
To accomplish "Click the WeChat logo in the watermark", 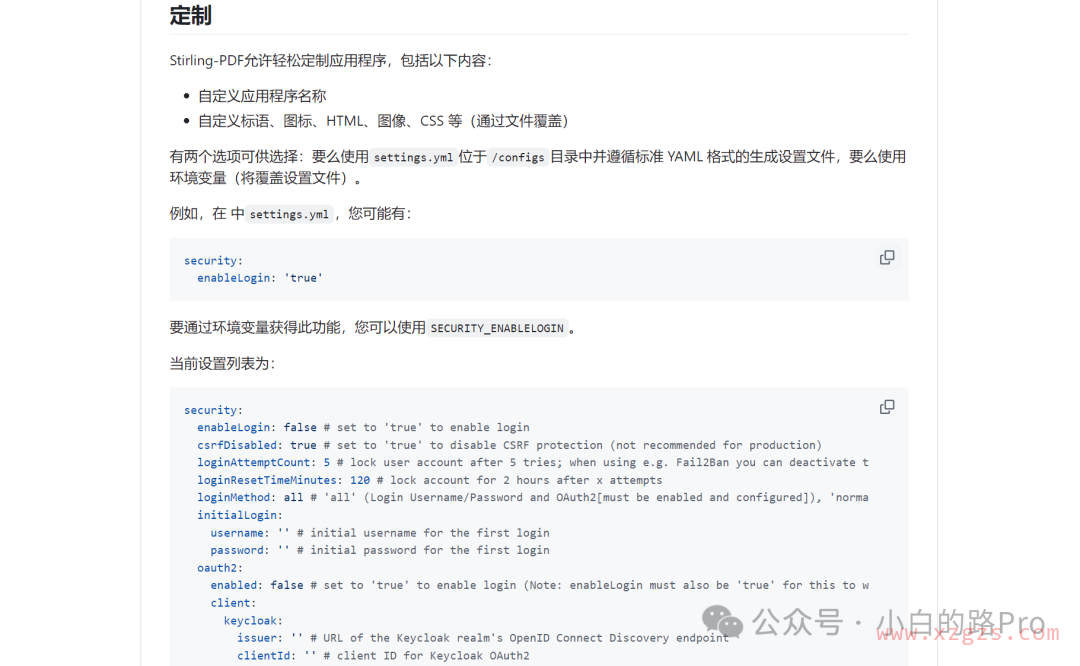I will [722, 622].
